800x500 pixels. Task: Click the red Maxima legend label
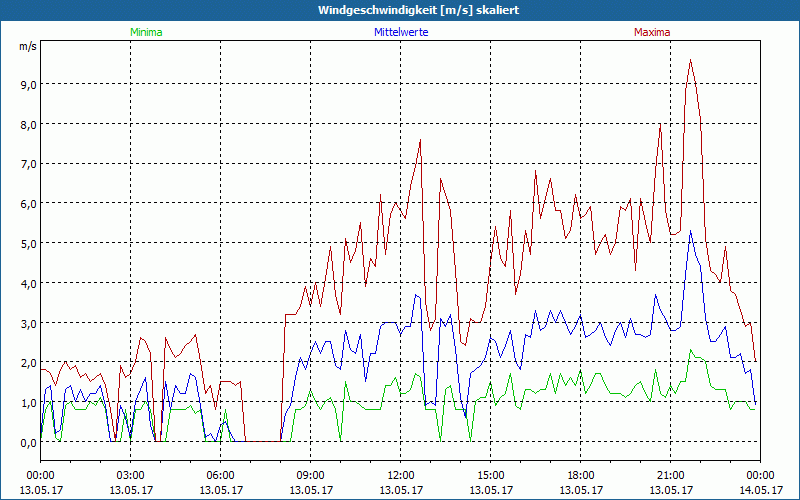[x=652, y=32]
